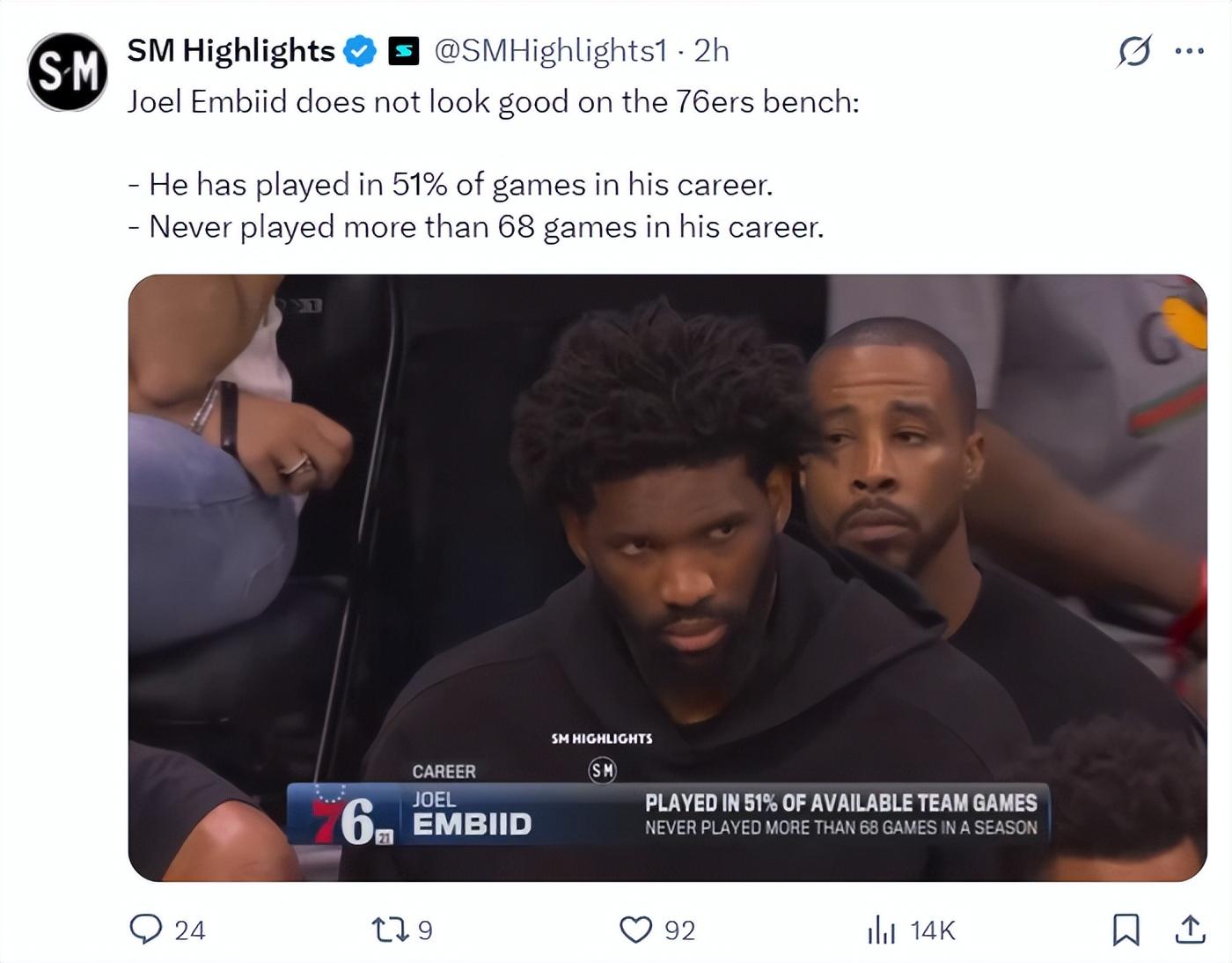Screen dimensions: 1232x963
Task: Like the post with the heart icon
Action: coord(635,930)
